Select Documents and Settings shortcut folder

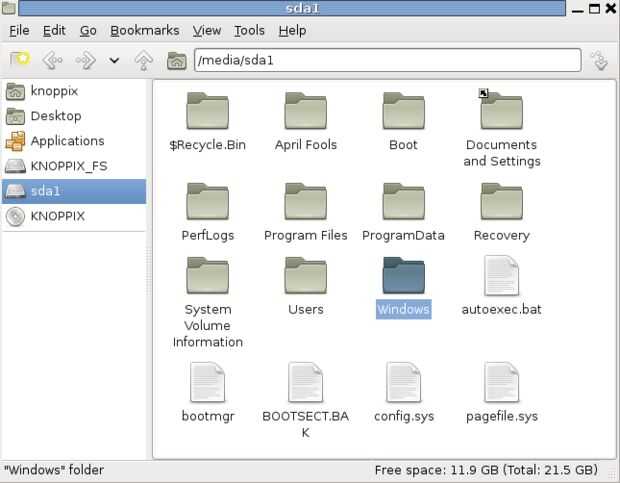click(x=501, y=110)
